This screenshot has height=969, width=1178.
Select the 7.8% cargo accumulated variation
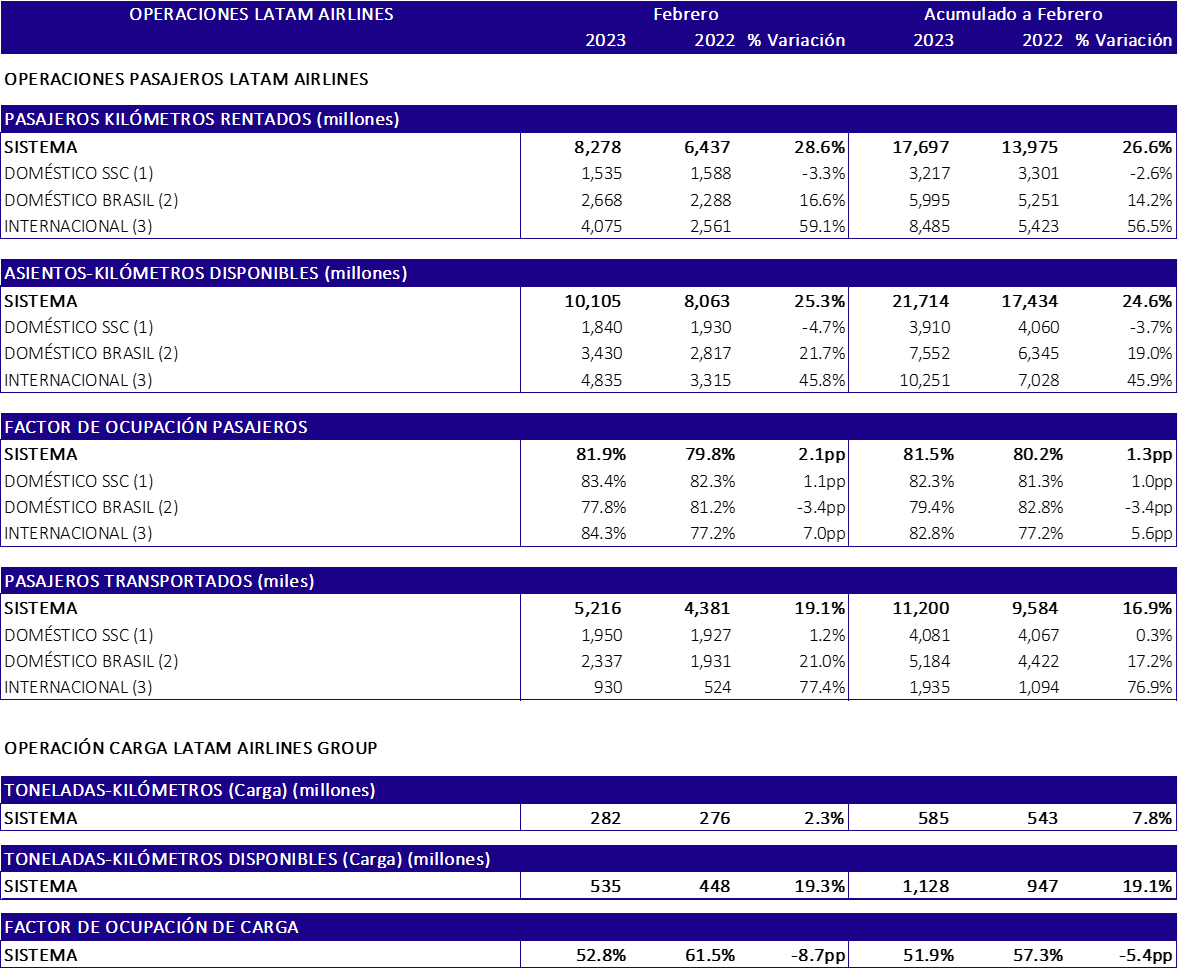click(1152, 819)
